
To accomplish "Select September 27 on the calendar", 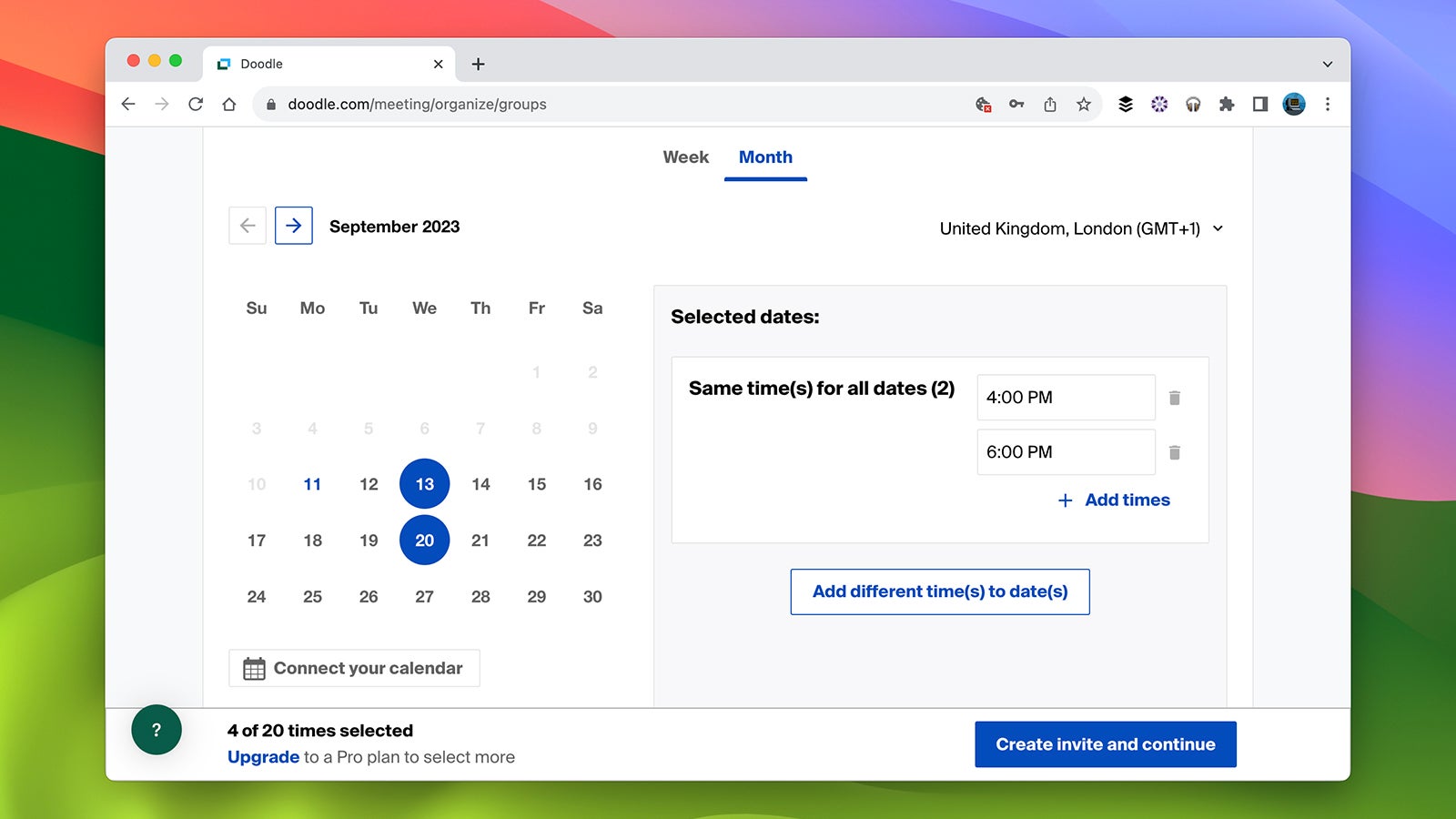I will pos(424,597).
